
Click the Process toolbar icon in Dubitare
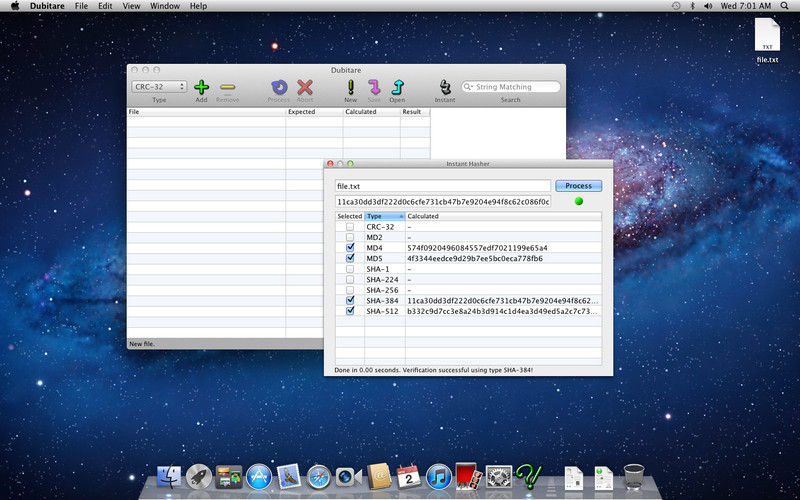pyautogui.click(x=279, y=87)
